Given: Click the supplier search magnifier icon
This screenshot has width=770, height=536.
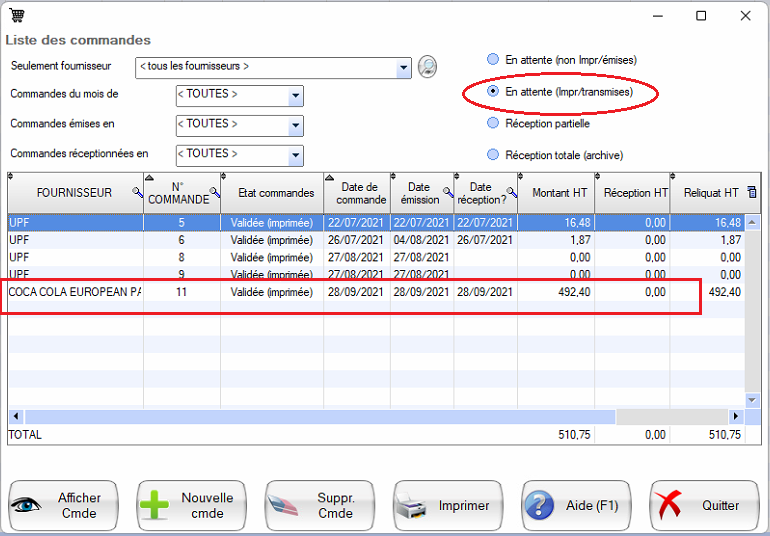Looking at the screenshot, I should pos(427,67).
